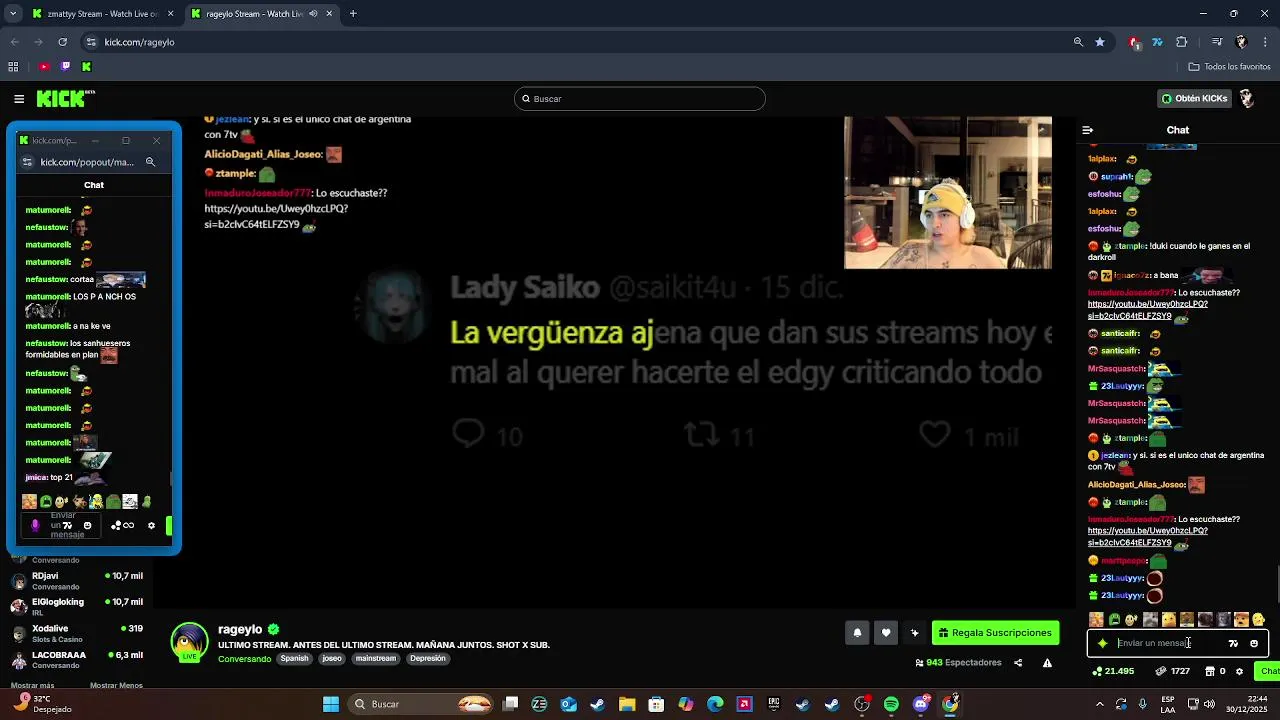
Task: Click 'Regala Suscripciones' button
Action: 995,632
